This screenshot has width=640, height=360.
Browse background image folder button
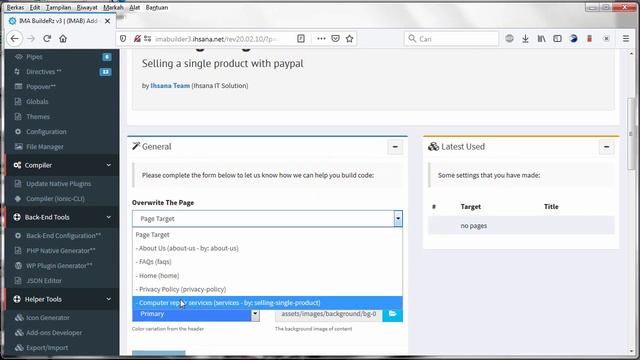tap(393, 314)
